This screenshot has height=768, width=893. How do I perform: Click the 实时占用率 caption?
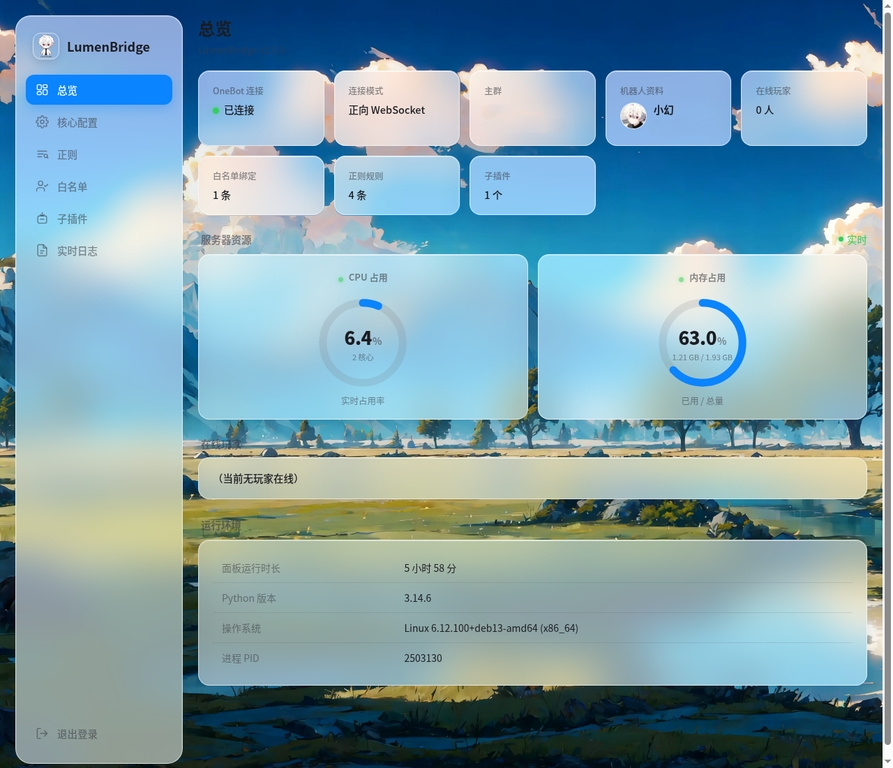pos(363,401)
